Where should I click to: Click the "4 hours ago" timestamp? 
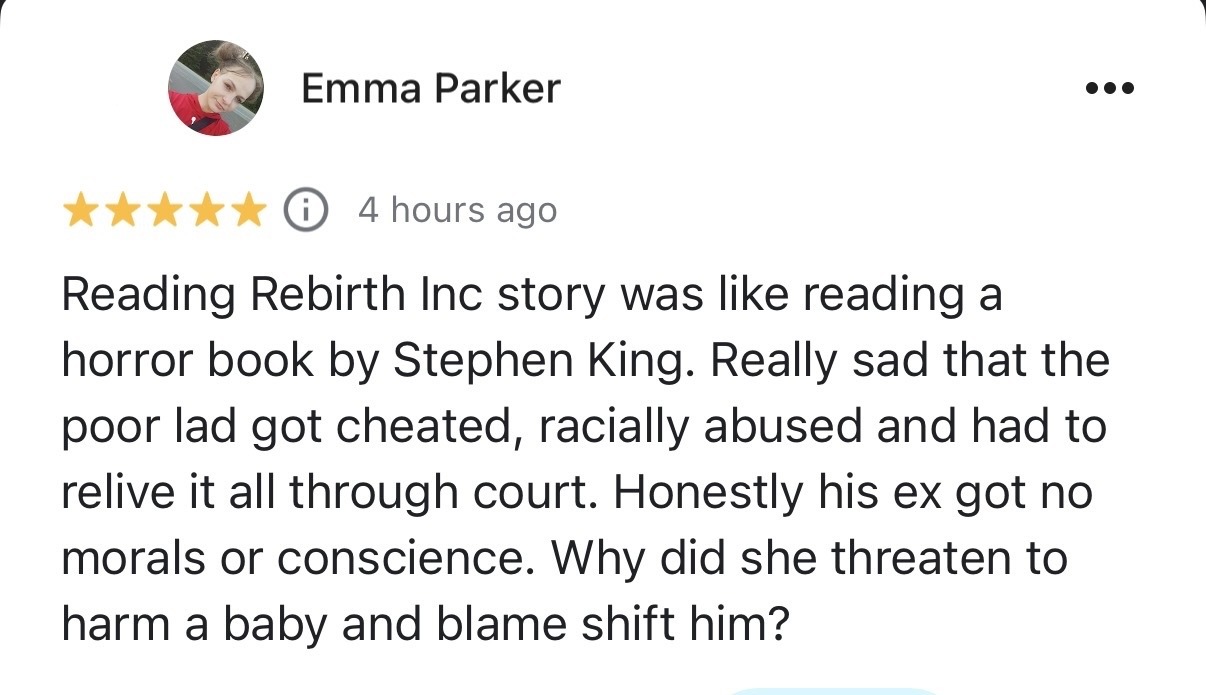click(457, 211)
